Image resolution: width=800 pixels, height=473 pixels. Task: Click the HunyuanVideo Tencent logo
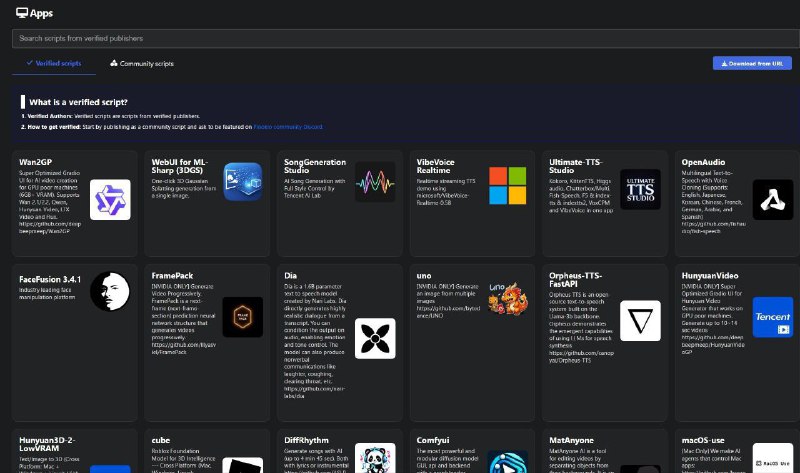(x=772, y=317)
